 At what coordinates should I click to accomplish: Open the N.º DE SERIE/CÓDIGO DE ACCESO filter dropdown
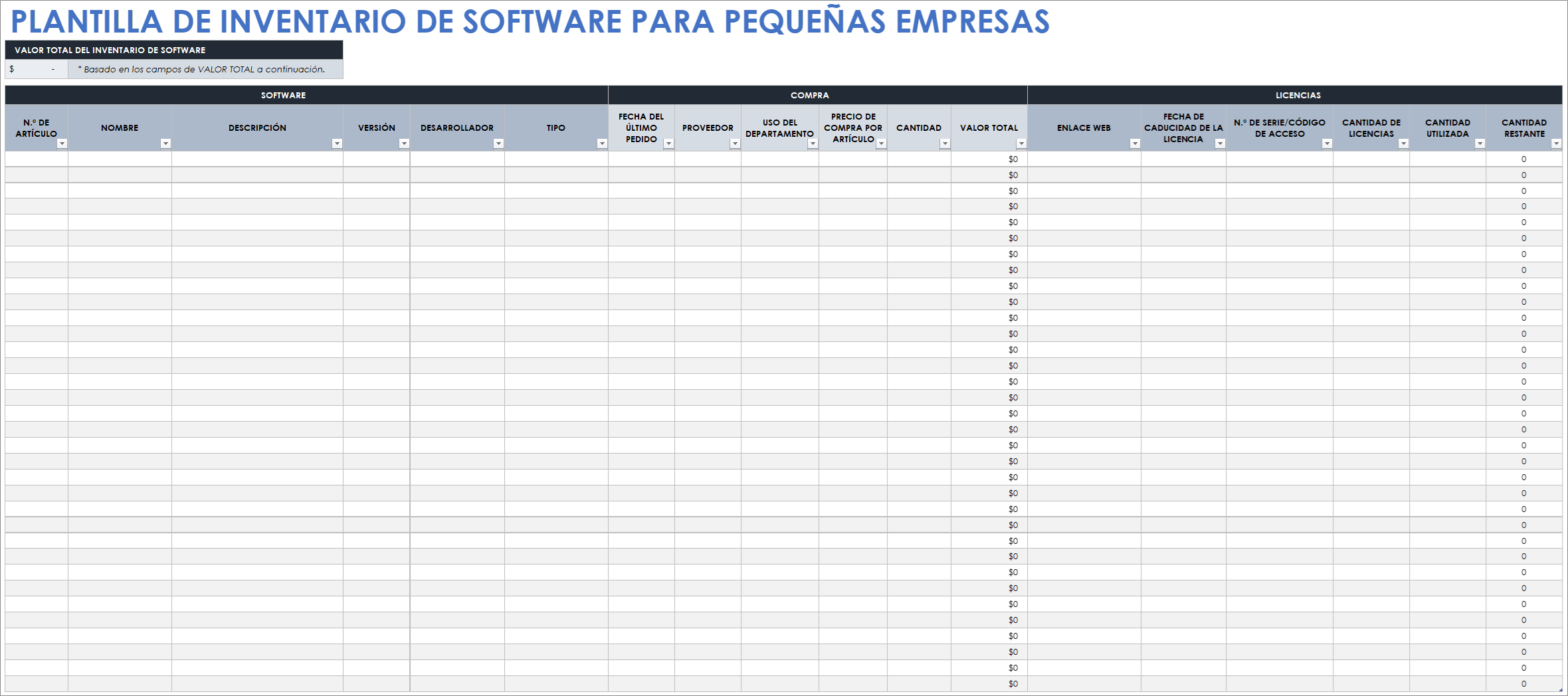click(1327, 144)
